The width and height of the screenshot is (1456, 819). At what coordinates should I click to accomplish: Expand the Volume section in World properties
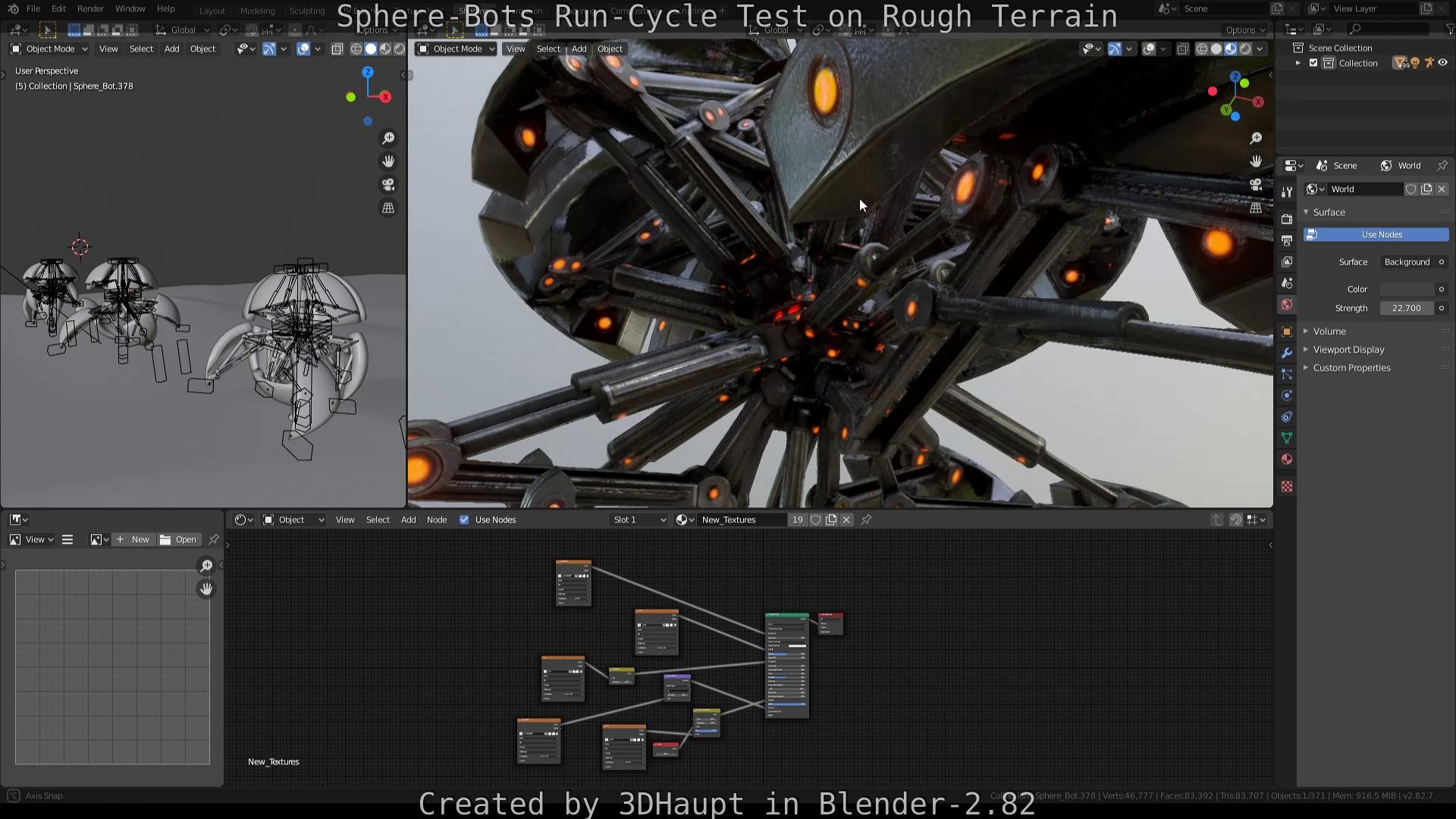coord(1329,331)
